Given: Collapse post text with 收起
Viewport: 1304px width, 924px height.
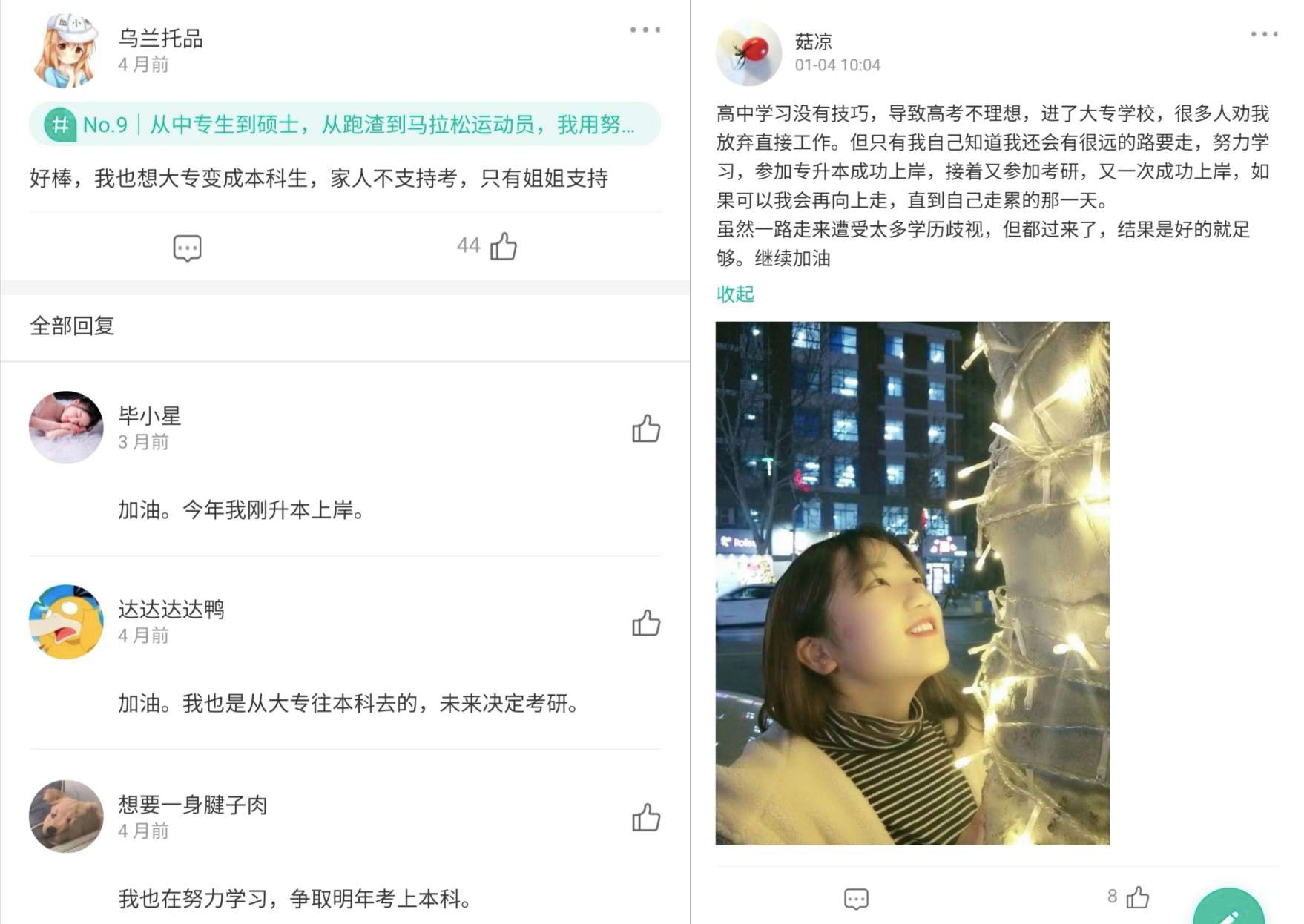Looking at the screenshot, I should [735, 294].
